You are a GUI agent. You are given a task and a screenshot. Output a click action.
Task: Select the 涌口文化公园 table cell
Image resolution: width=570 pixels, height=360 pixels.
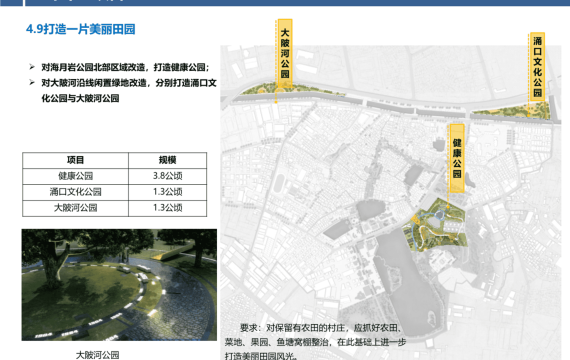(75, 192)
